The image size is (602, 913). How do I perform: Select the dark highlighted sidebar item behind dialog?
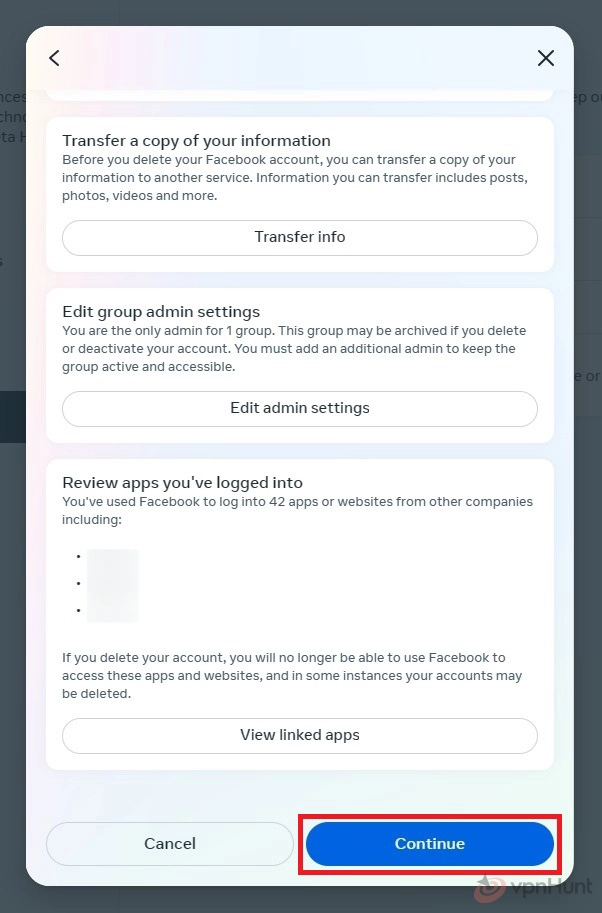coord(13,416)
